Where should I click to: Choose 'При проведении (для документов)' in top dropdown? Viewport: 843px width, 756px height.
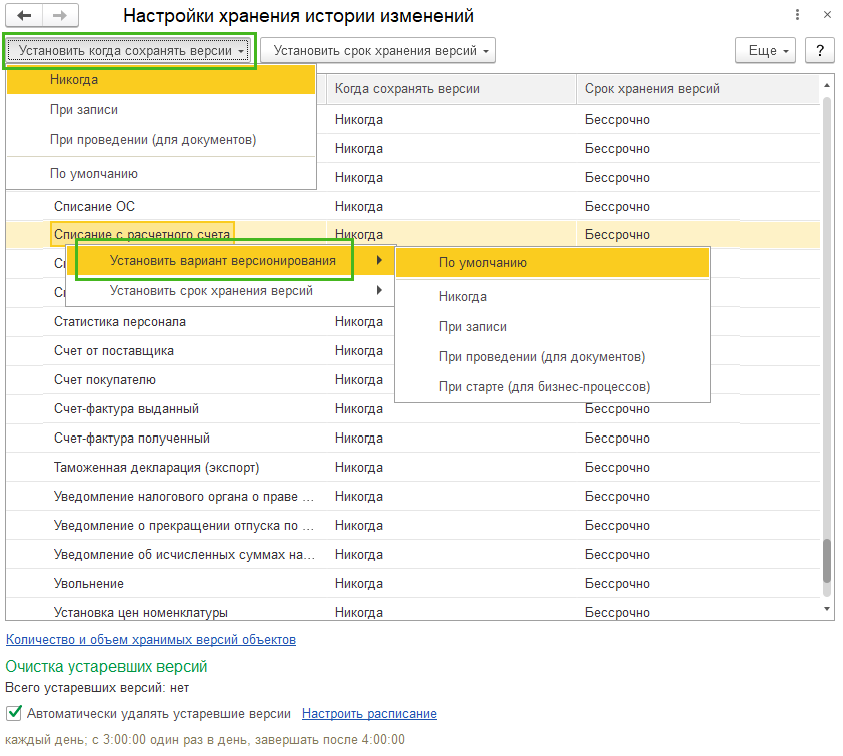coord(161,140)
